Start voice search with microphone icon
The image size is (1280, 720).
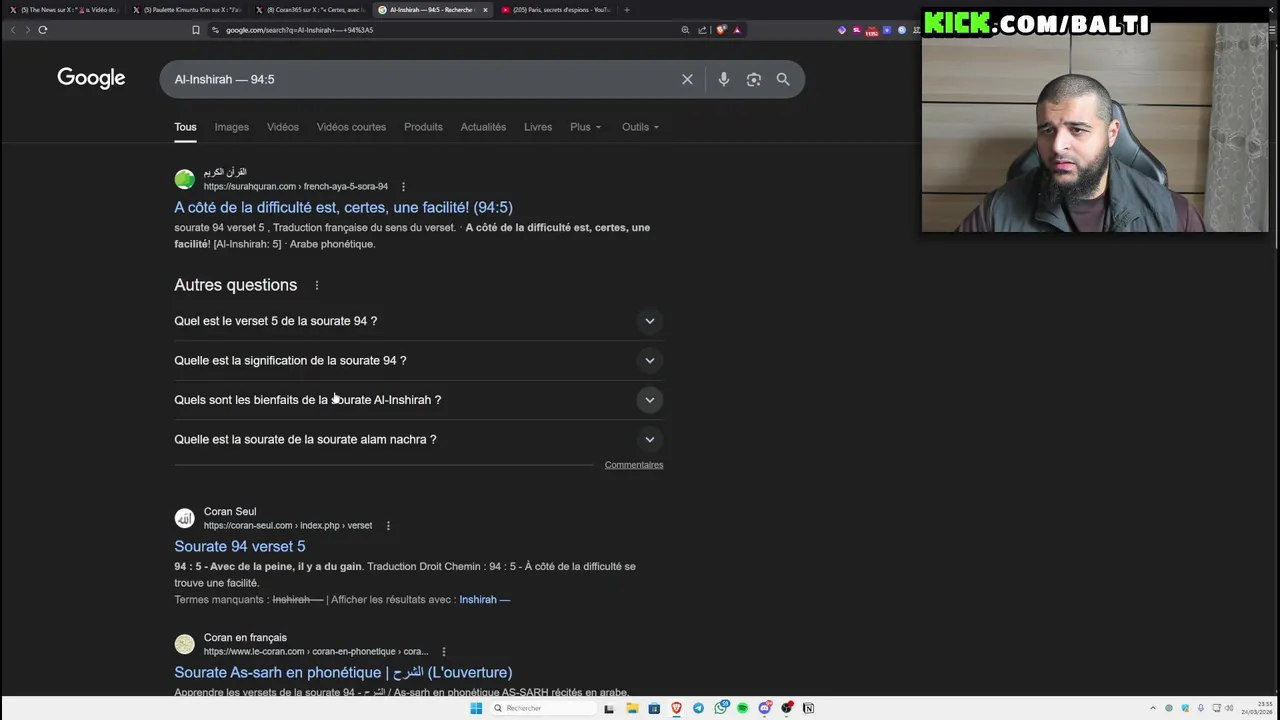click(x=723, y=79)
